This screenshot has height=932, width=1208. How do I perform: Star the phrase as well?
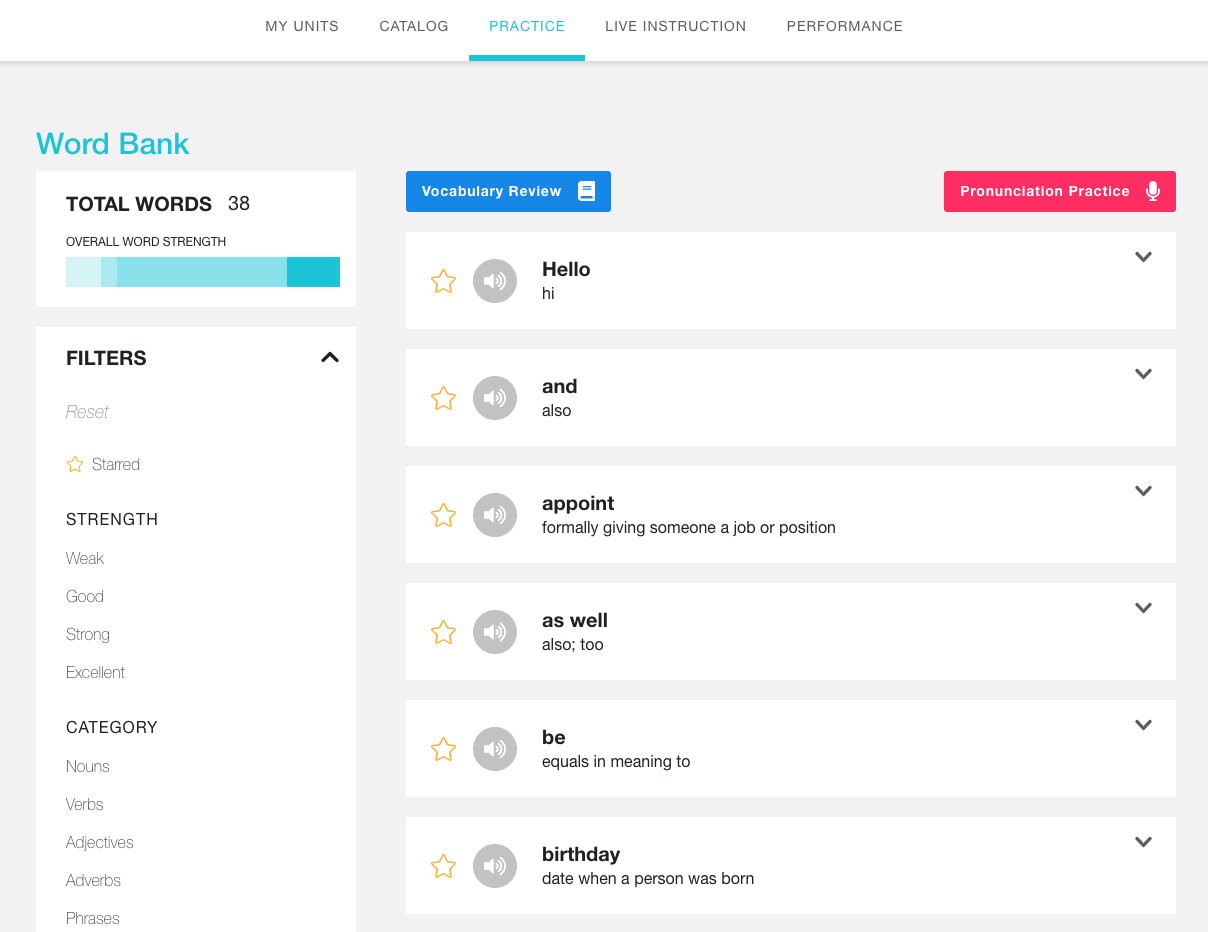[x=443, y=632]
